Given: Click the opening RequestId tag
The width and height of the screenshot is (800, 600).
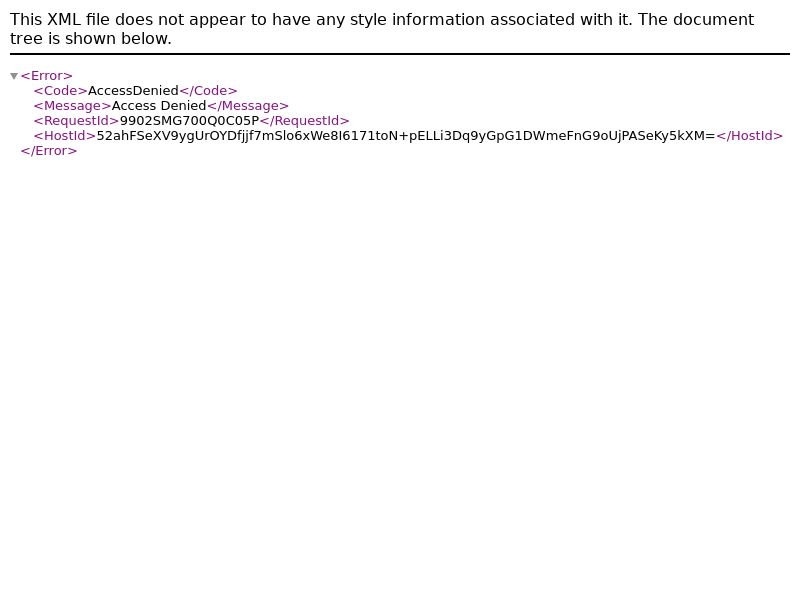Looking at the screenshot, I should tap(77, 121).
